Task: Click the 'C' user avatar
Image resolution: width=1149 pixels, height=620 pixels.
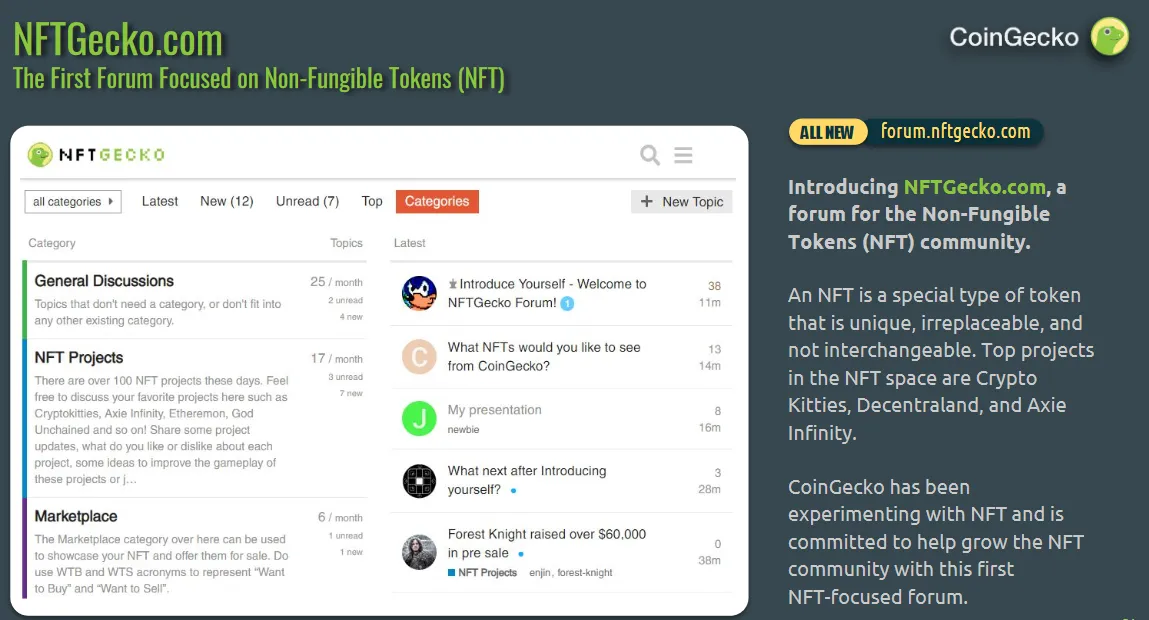Action: (x=419, y=357)
